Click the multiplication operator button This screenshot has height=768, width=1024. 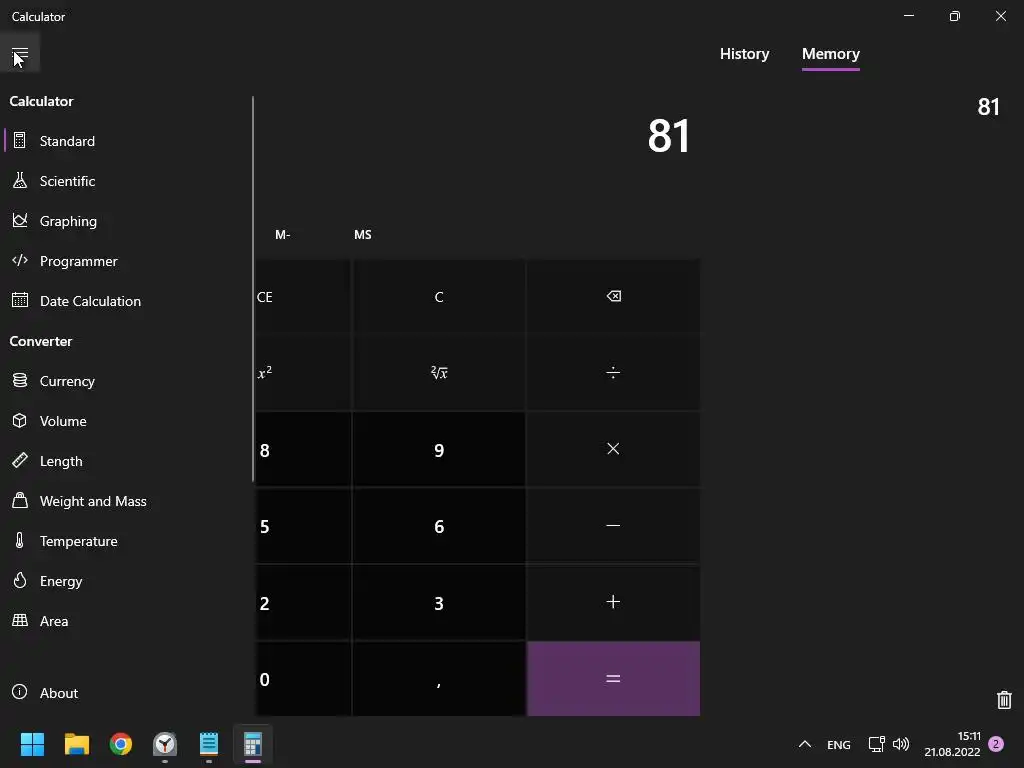click(613, 449)
